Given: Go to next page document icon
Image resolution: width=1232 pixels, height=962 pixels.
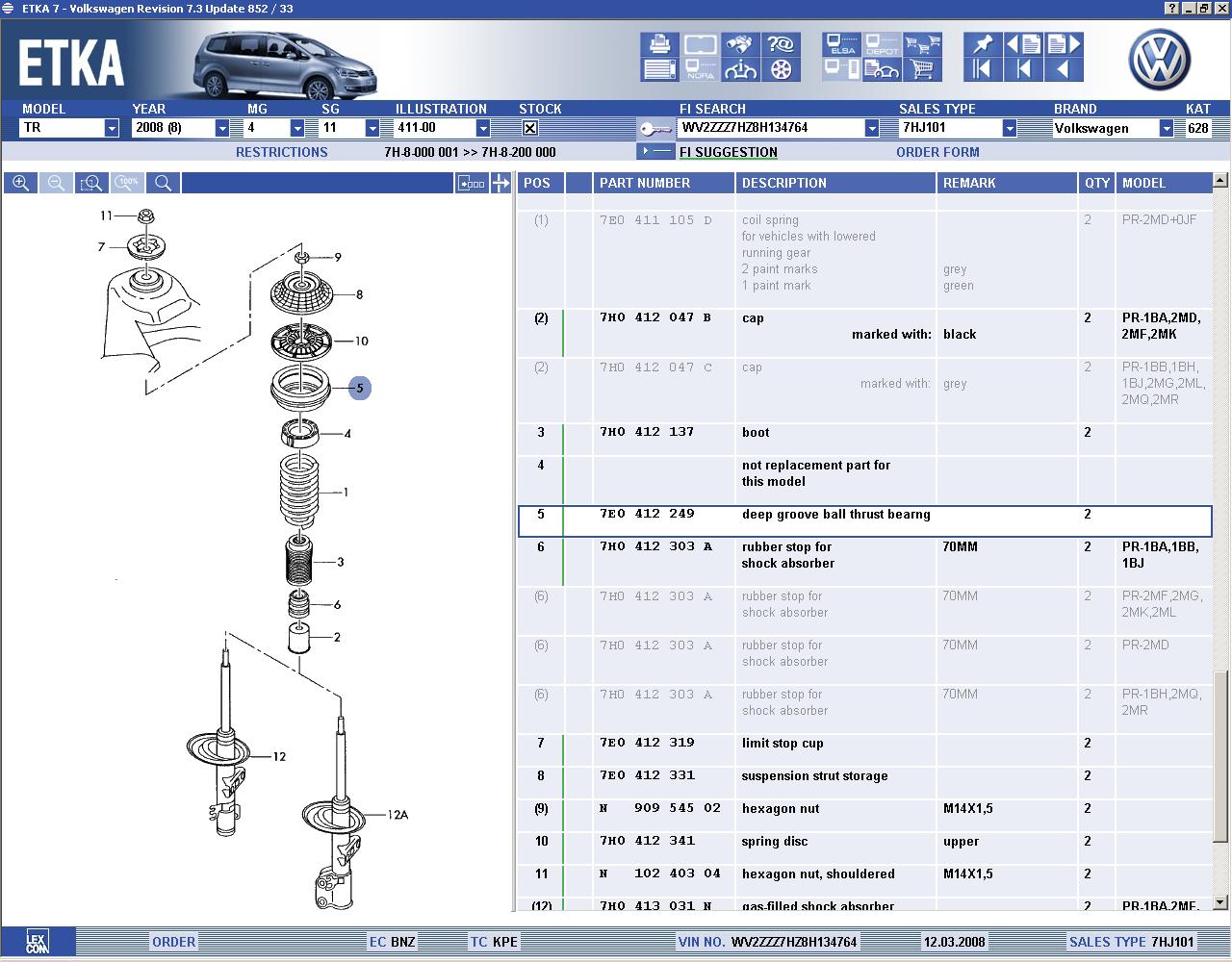Looking at the screenshot, I should click(1064, 44).
